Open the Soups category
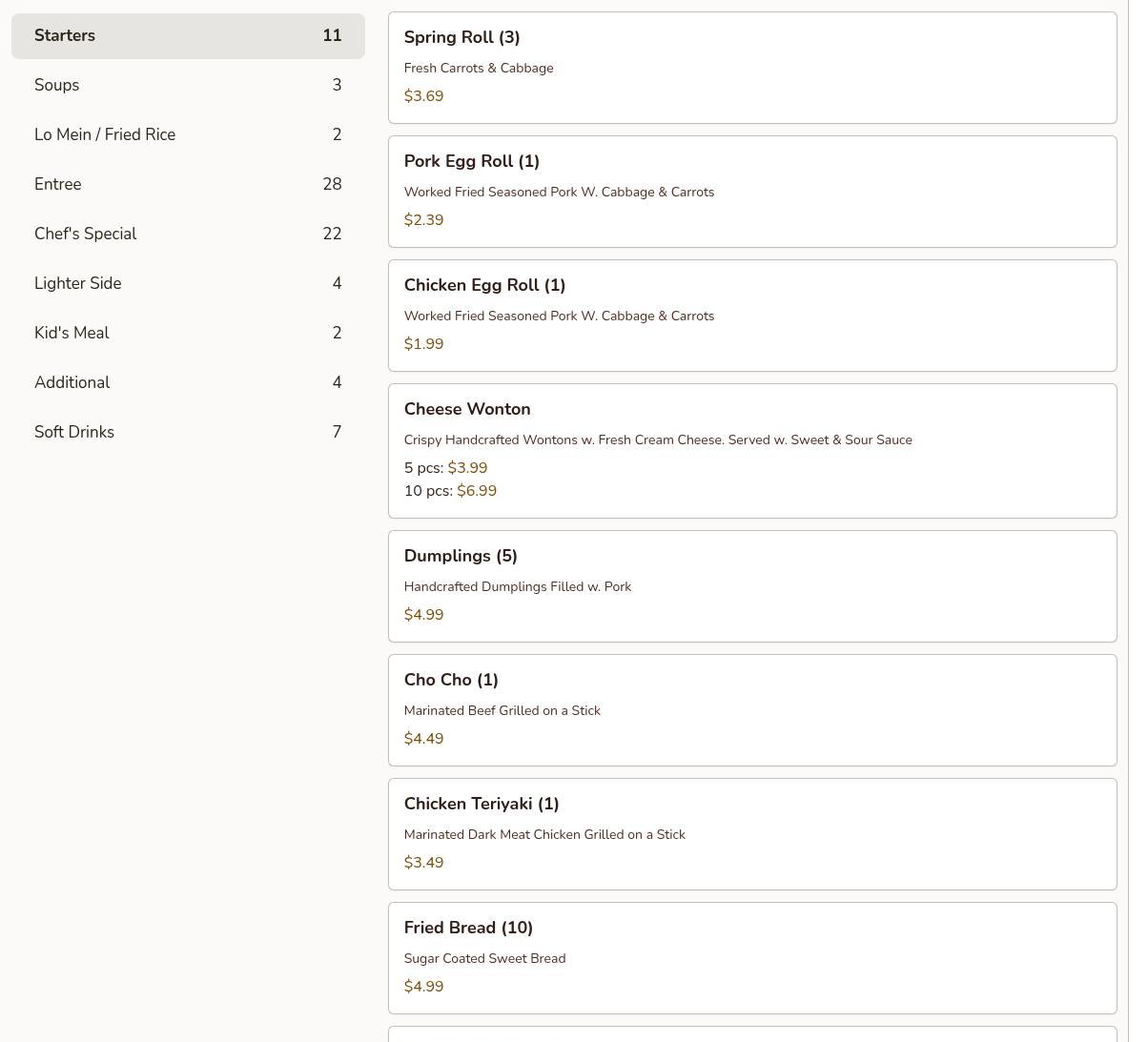The width and height of the screenshot is (1148, 1042). point(188,86)
